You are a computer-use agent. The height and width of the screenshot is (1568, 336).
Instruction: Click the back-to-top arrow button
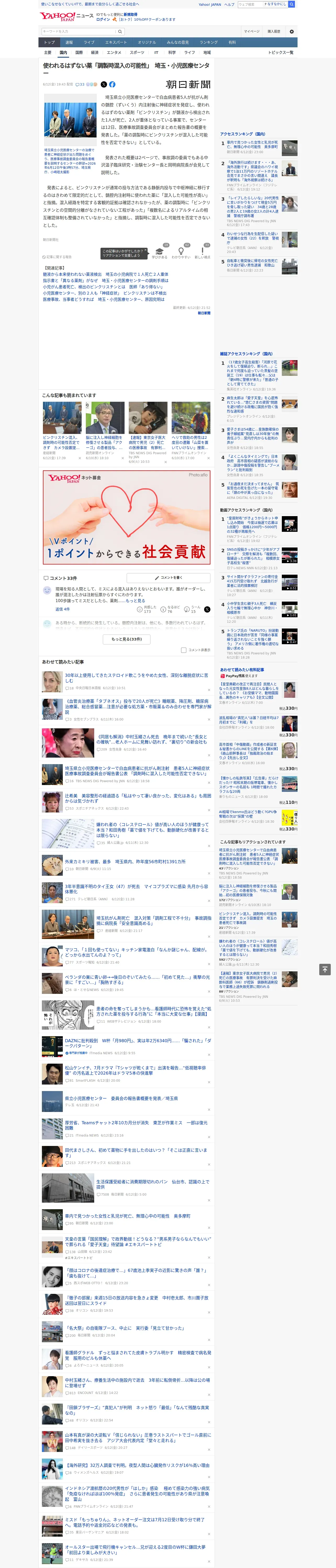[325, 970]
